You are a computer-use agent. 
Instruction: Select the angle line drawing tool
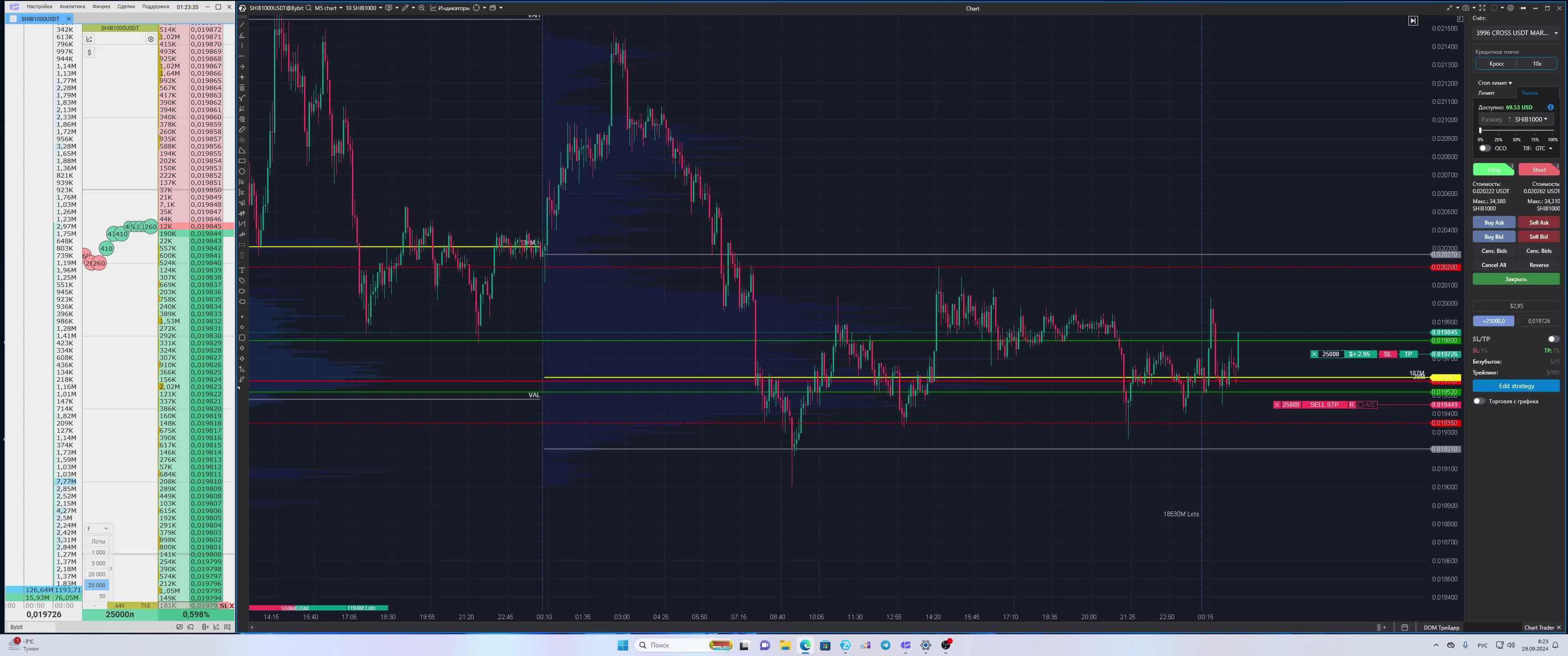[x=242, y=35]
